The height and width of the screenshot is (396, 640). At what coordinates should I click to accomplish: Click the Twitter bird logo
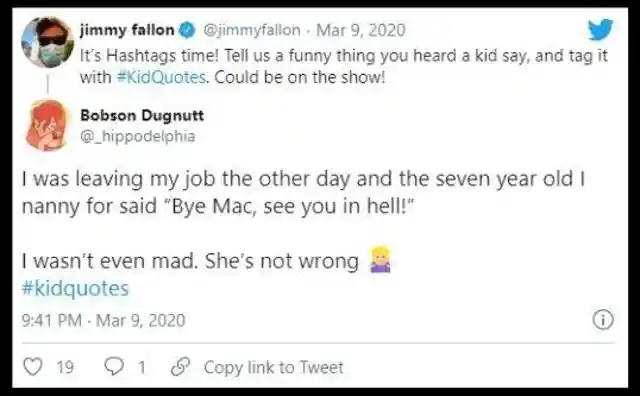(x=601, y=29)
